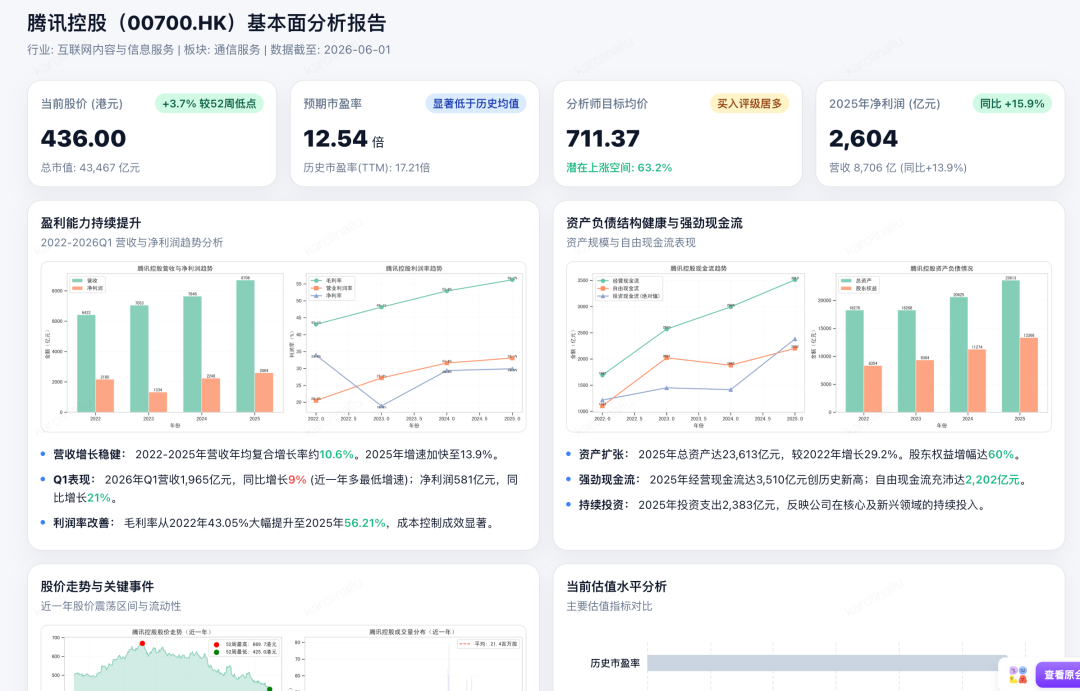Click the 近一年股价震荡区间与流动性 subtitle
This screenshot has width=1080, height=691.
point(111,606)
